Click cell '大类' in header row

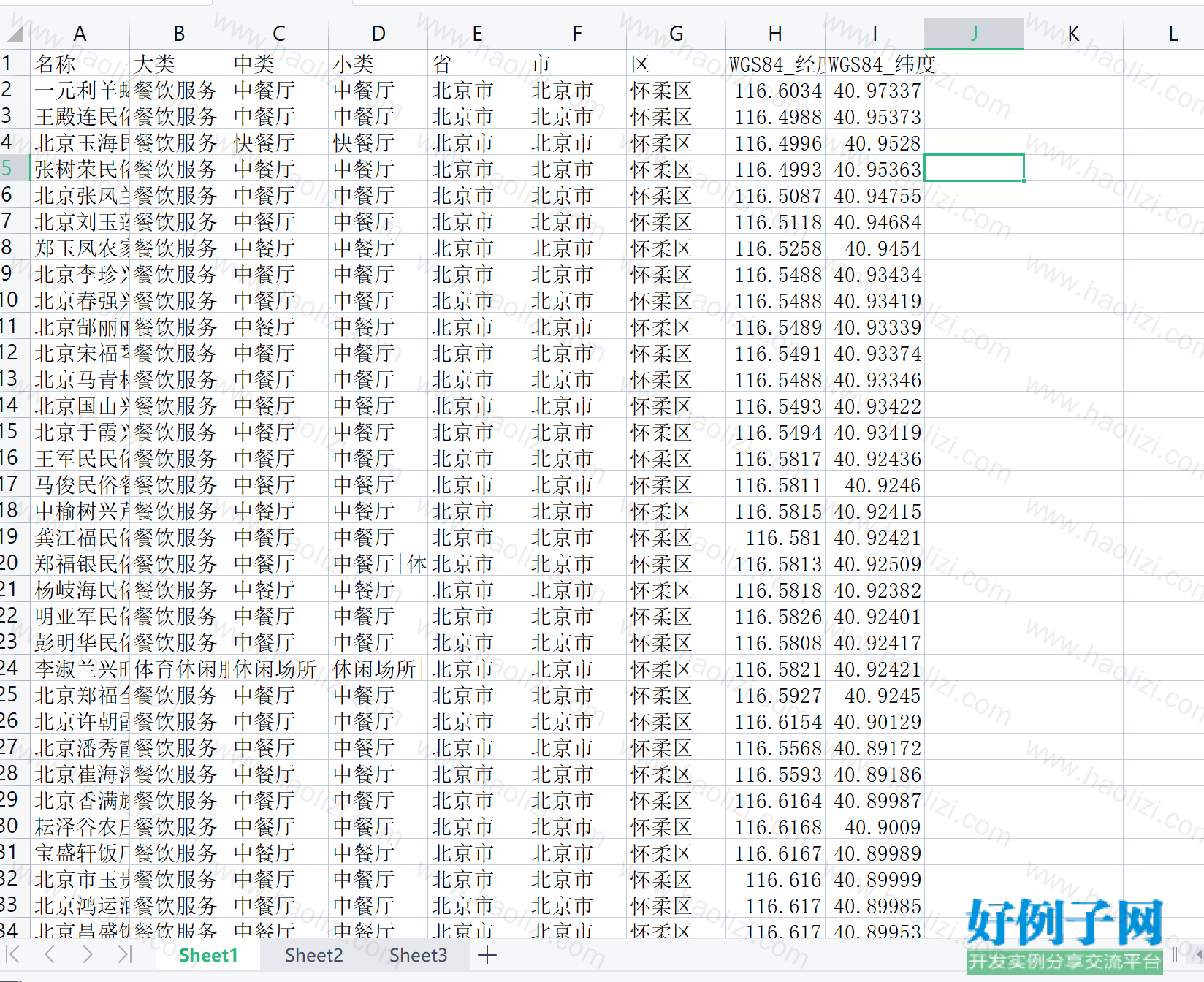point(179,64)
